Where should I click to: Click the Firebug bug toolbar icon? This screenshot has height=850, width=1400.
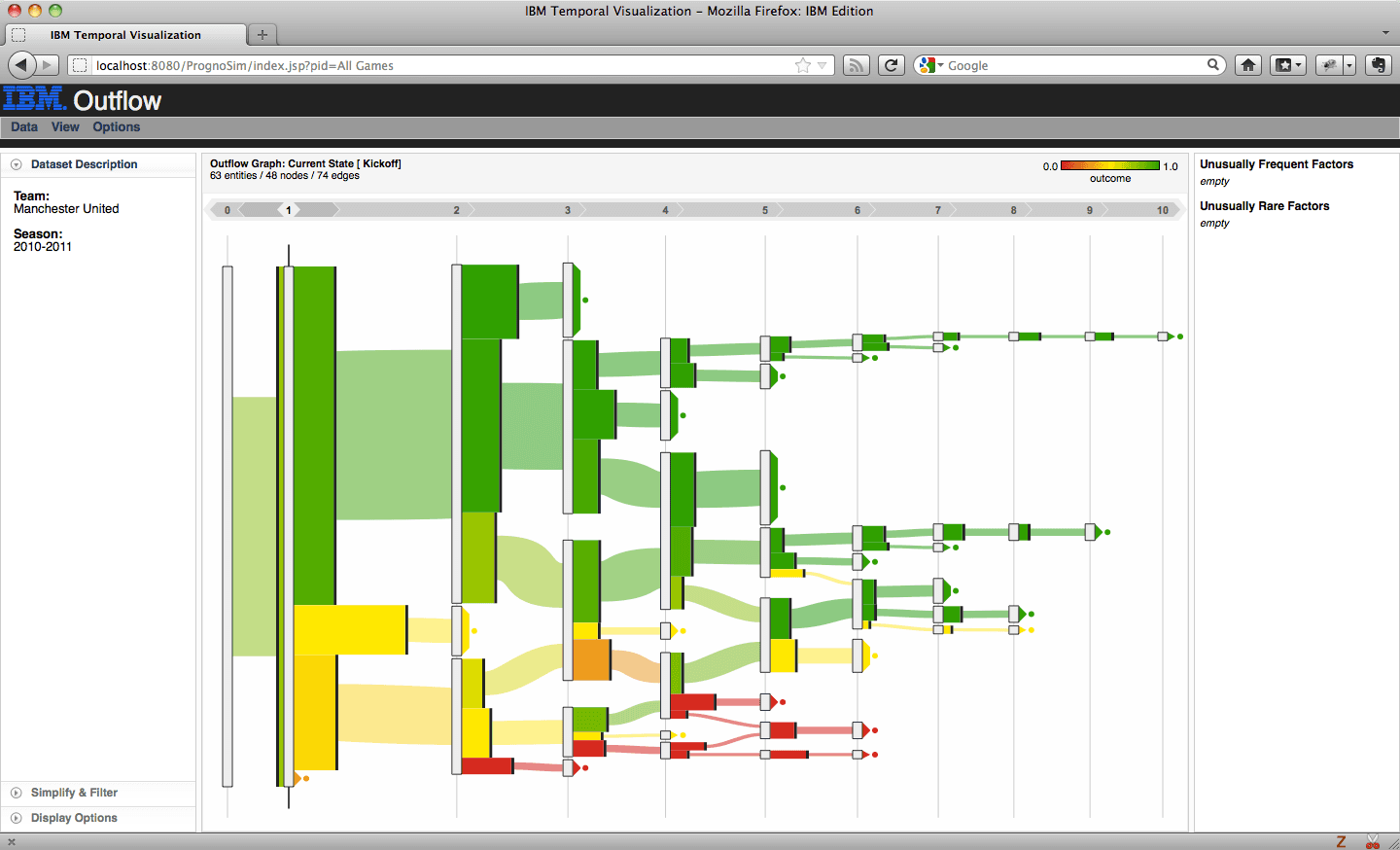[x=1329, y=65]
